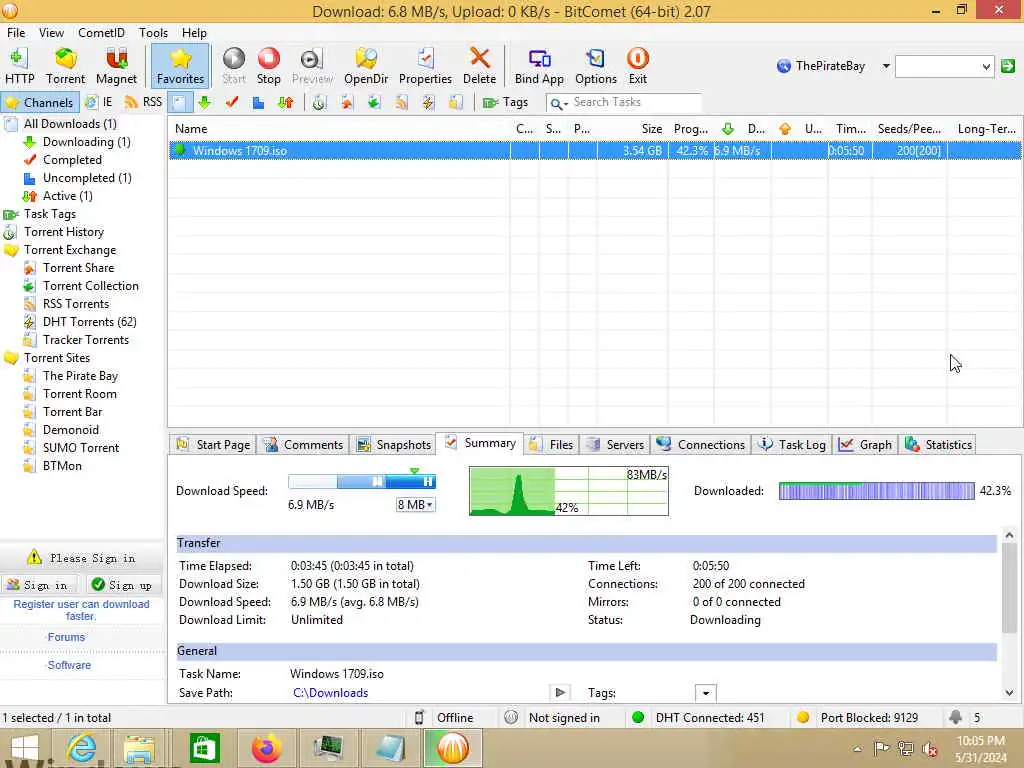Click the Torrent History toolbar icon
Image resolution: width=1024 pixels, height=768 pixels.
(x=319, y=103)
